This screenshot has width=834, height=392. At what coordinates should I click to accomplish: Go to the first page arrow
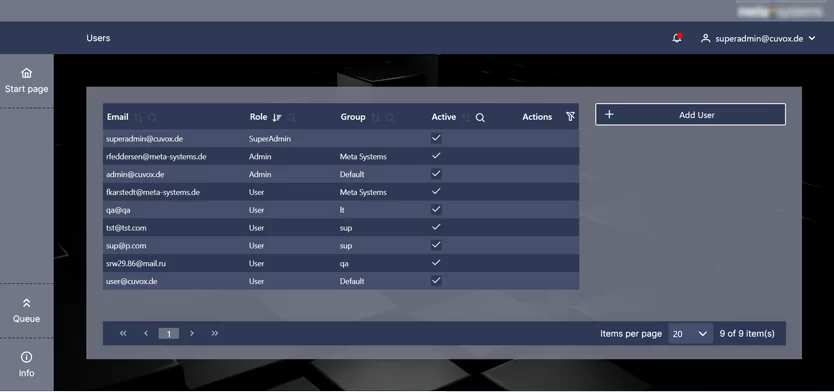pyautogui.click(x=123, y=333)
